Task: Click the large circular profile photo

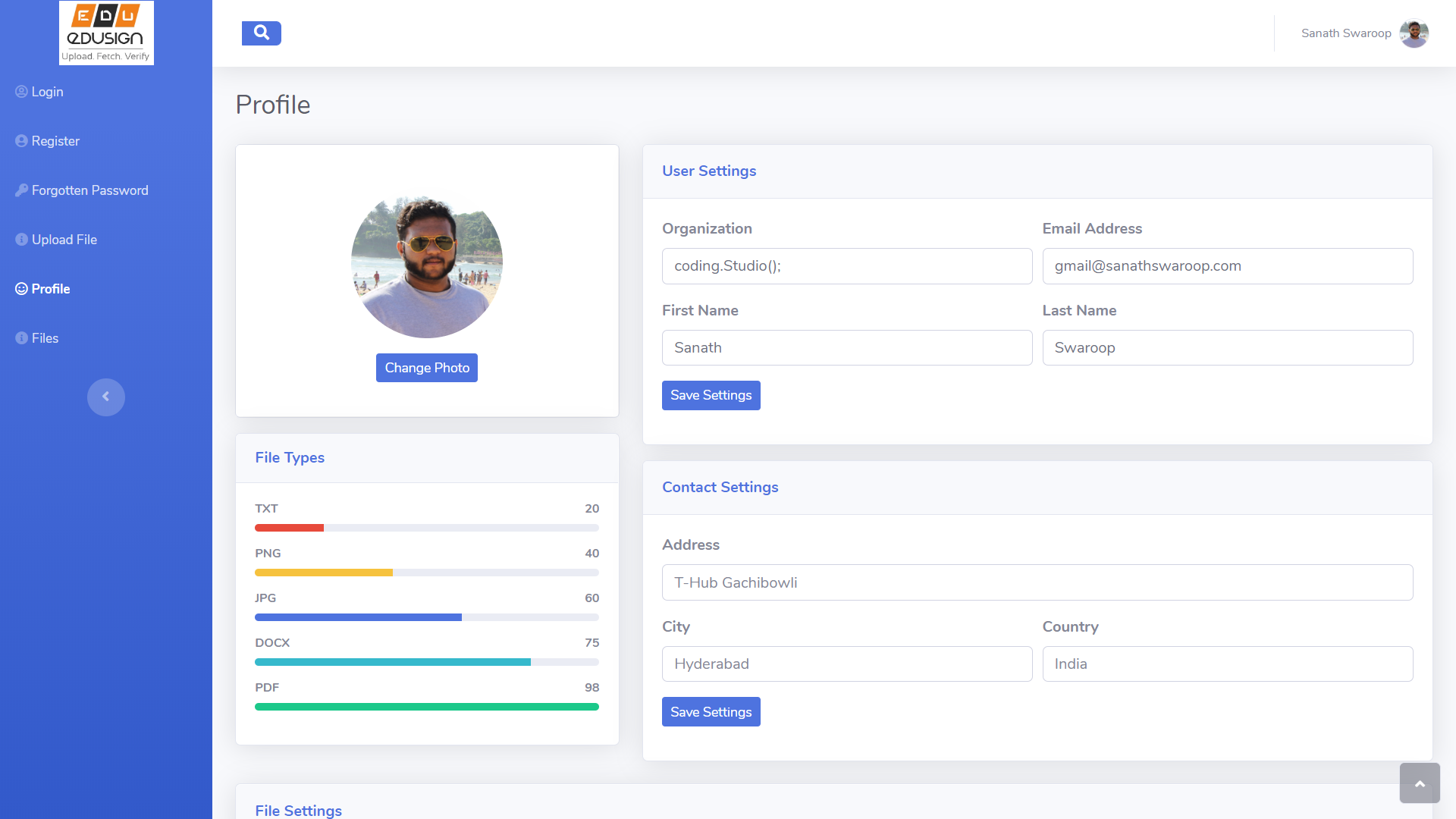Action: 427,262
